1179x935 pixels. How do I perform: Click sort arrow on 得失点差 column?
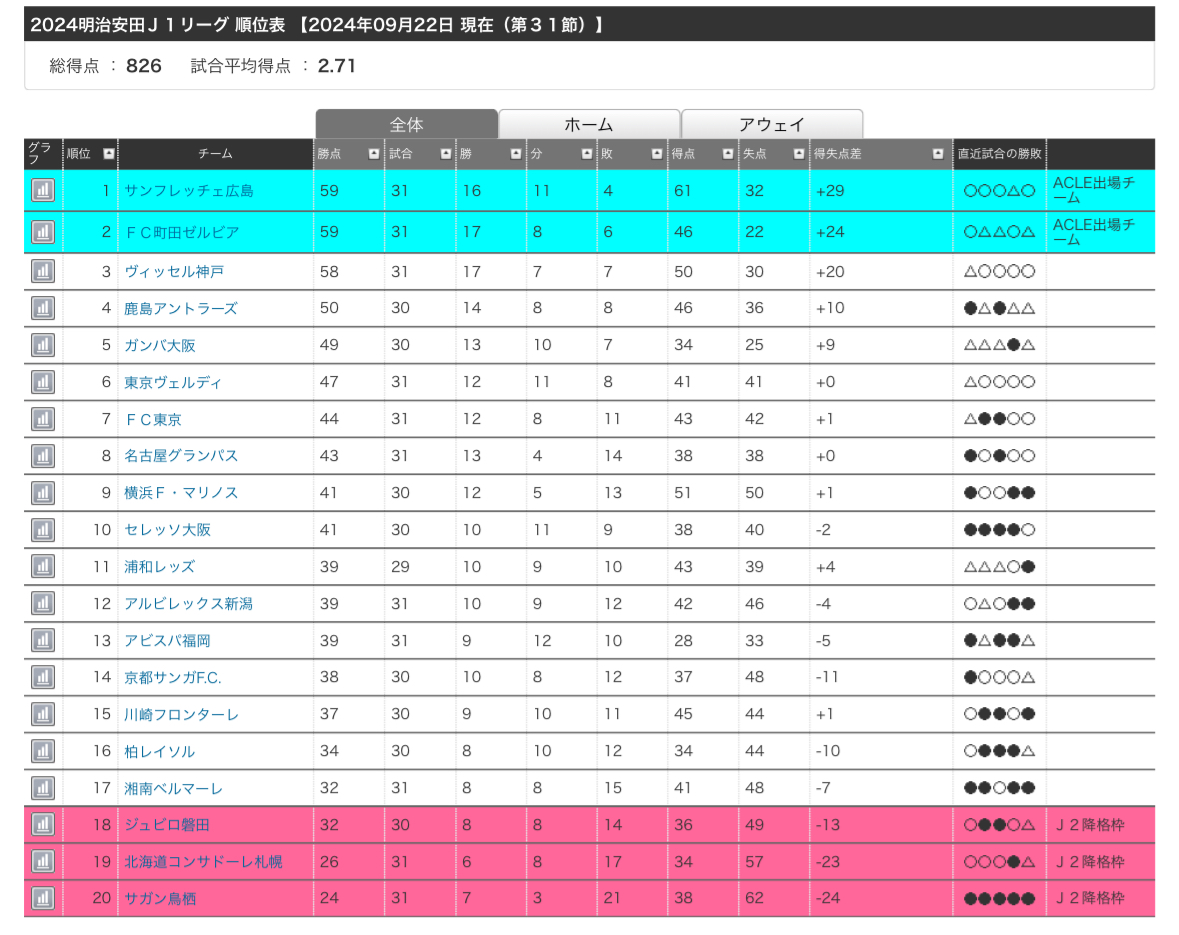click(937, 154)
